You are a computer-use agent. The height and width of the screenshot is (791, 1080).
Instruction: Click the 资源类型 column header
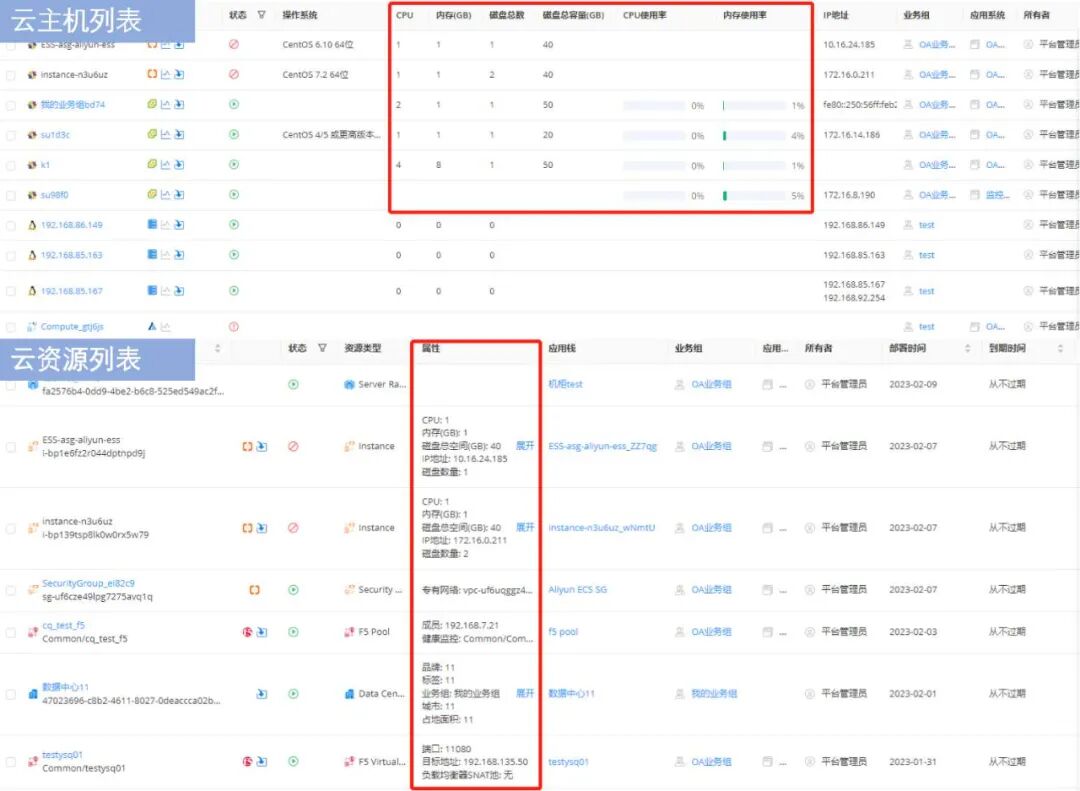tap(362, 348)
